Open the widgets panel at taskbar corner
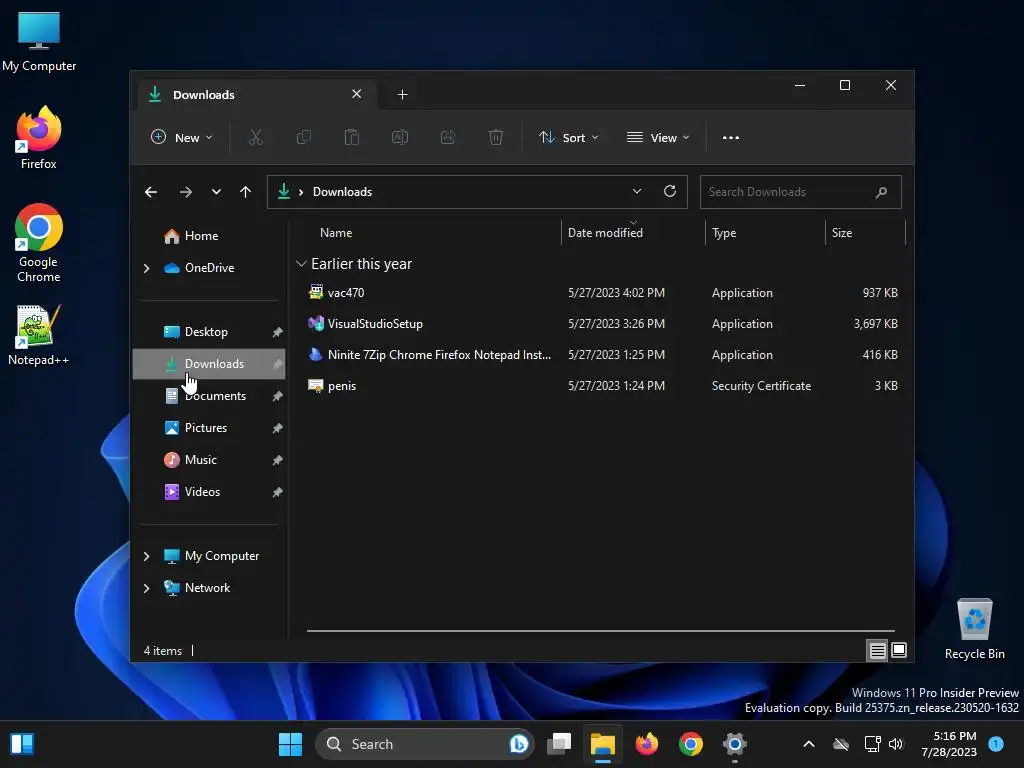The height and width of the screenshot is (768, 1024). click(x=22, y=744)
